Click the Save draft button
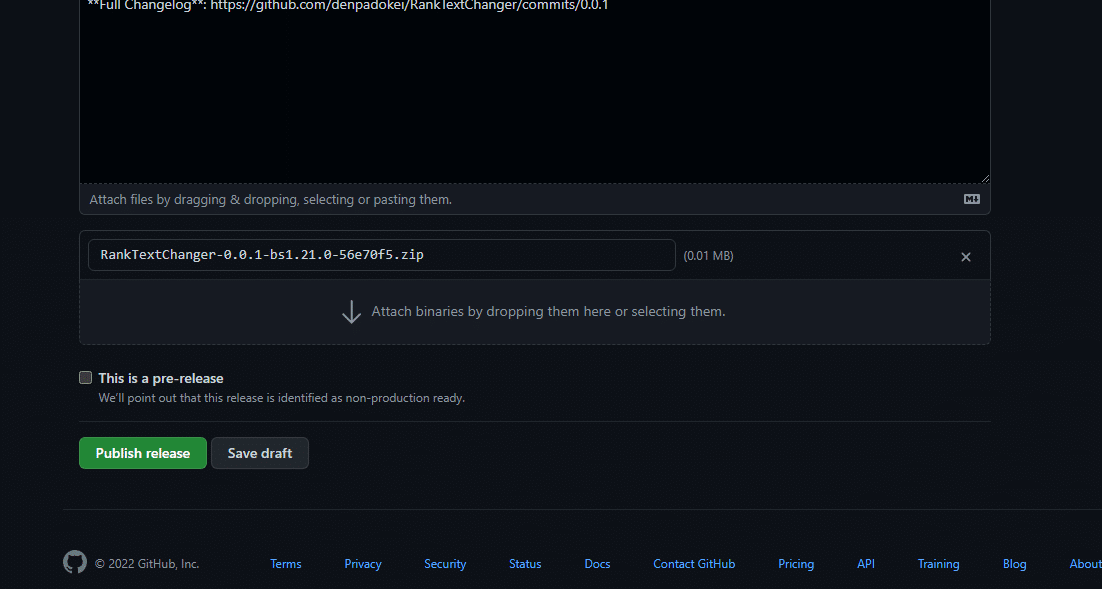Image resolution: width=1102 pixels, height=589 pixels. point(259,453)
